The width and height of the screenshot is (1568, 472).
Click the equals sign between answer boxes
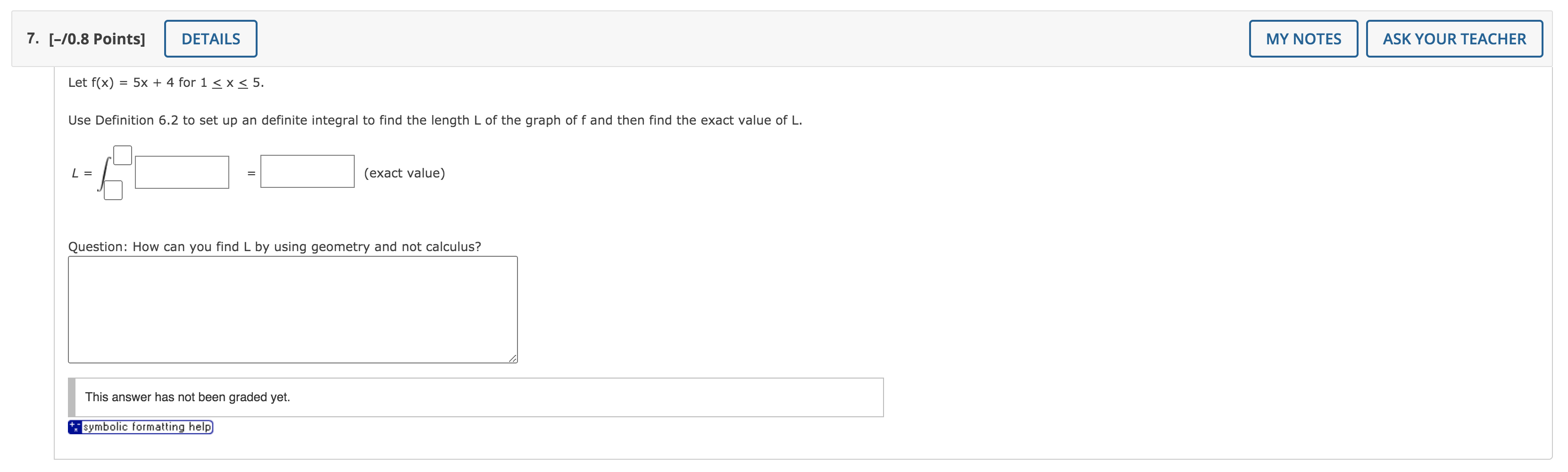click(250, 173)
